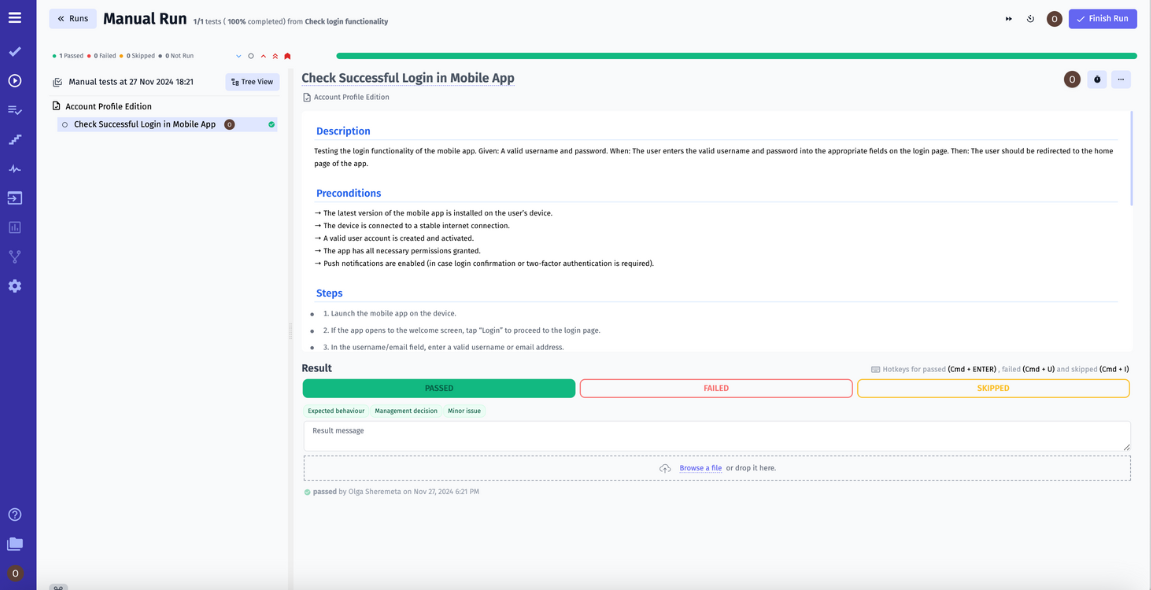This screenshot has height=590, width=1151.
Task: Open the Settings gear icon in sidebar
Action: click(13, 285)
